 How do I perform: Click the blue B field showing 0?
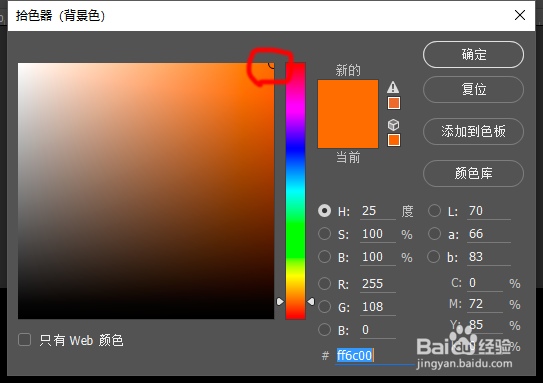pyautogui.click(x=378, y=330)
